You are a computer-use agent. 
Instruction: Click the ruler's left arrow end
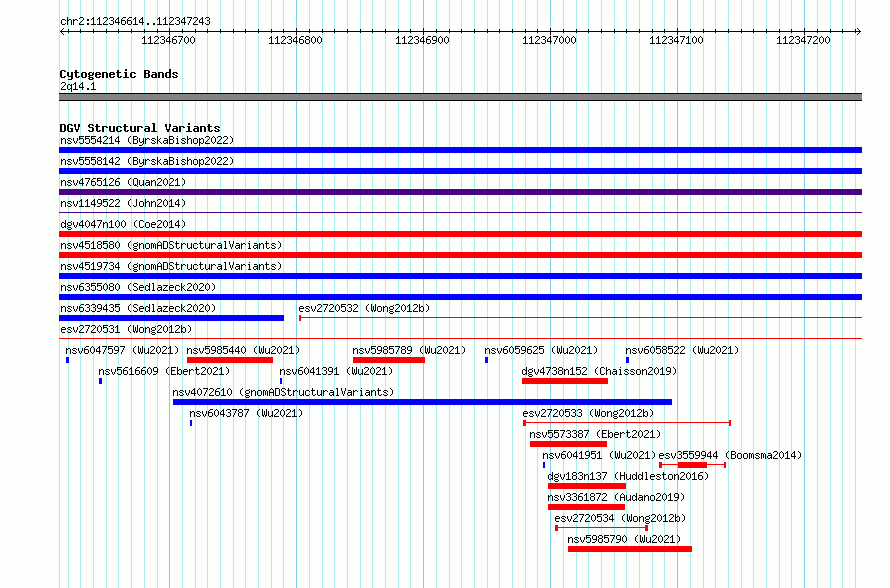[x=62, y=31]
